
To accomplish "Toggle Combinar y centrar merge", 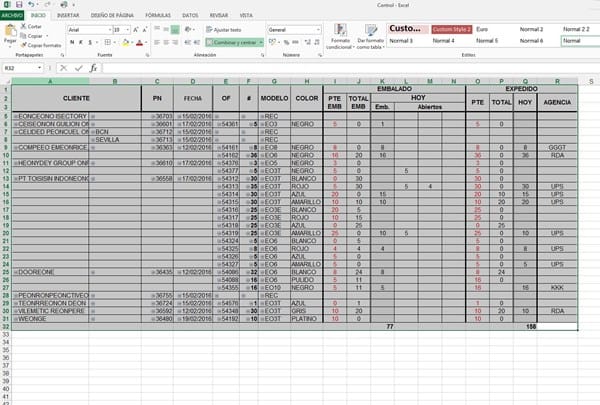I will (232, 42).
